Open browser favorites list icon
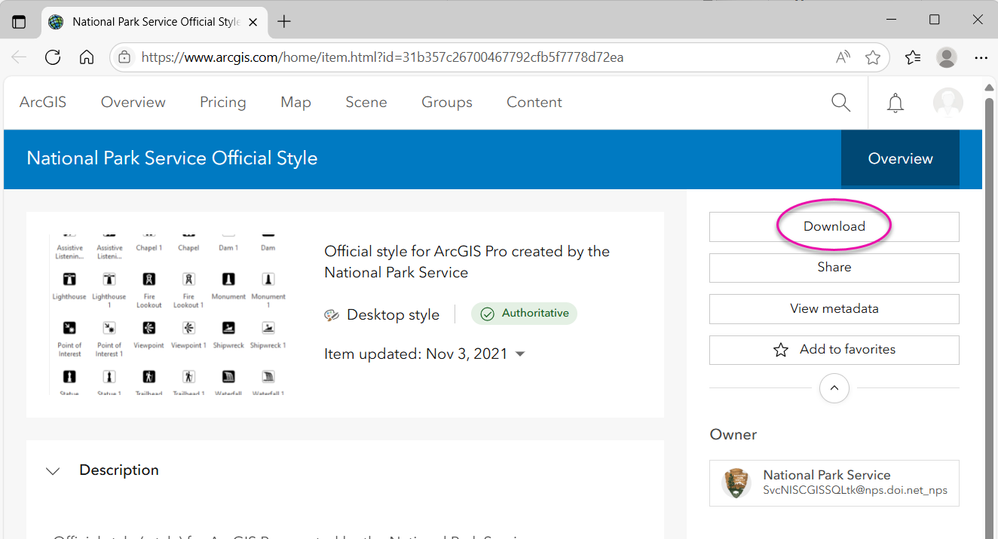 tap(912, 58)
